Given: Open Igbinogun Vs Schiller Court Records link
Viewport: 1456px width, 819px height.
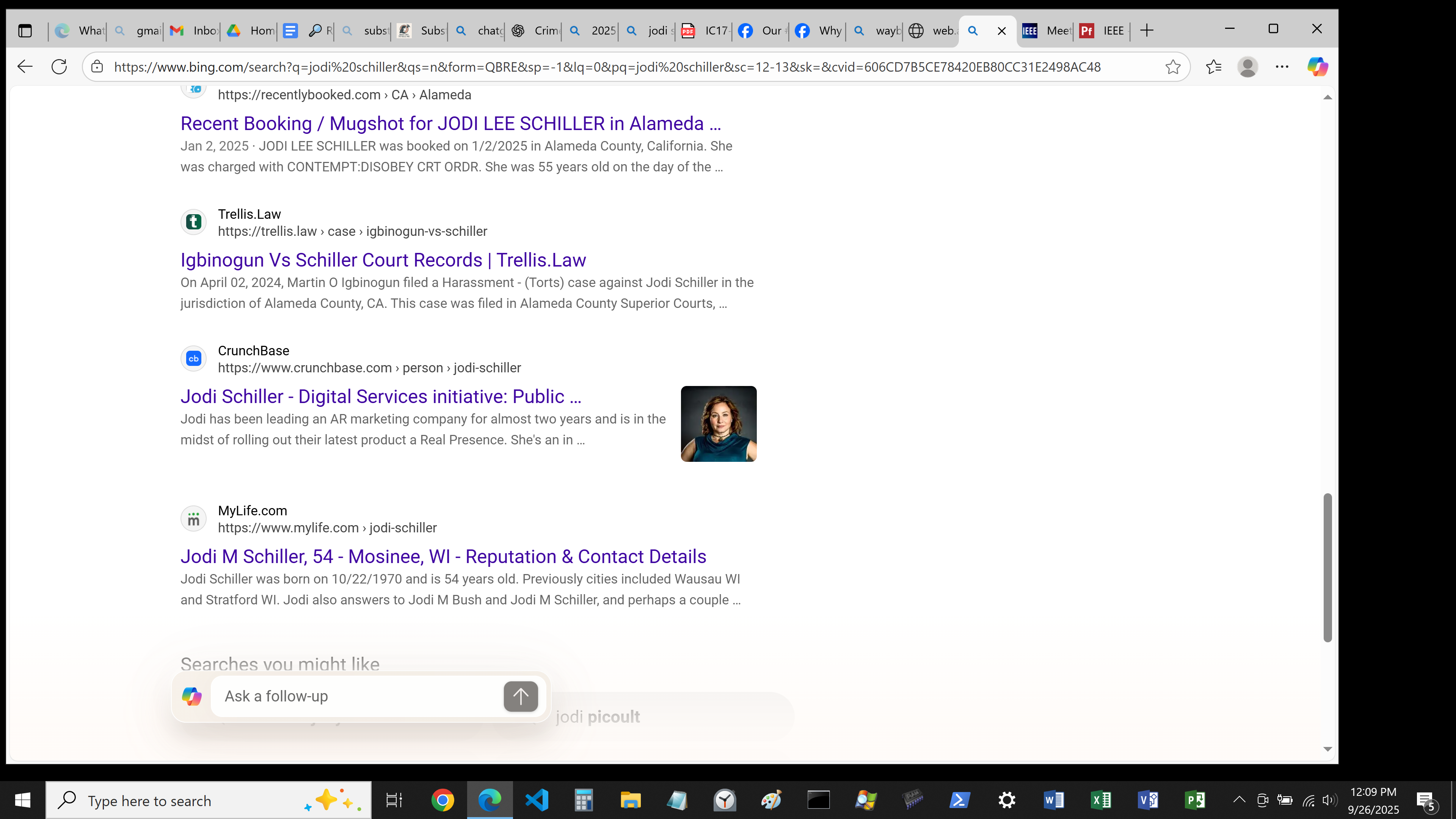Looking at the screenshot, I should [x=383, y=260].
